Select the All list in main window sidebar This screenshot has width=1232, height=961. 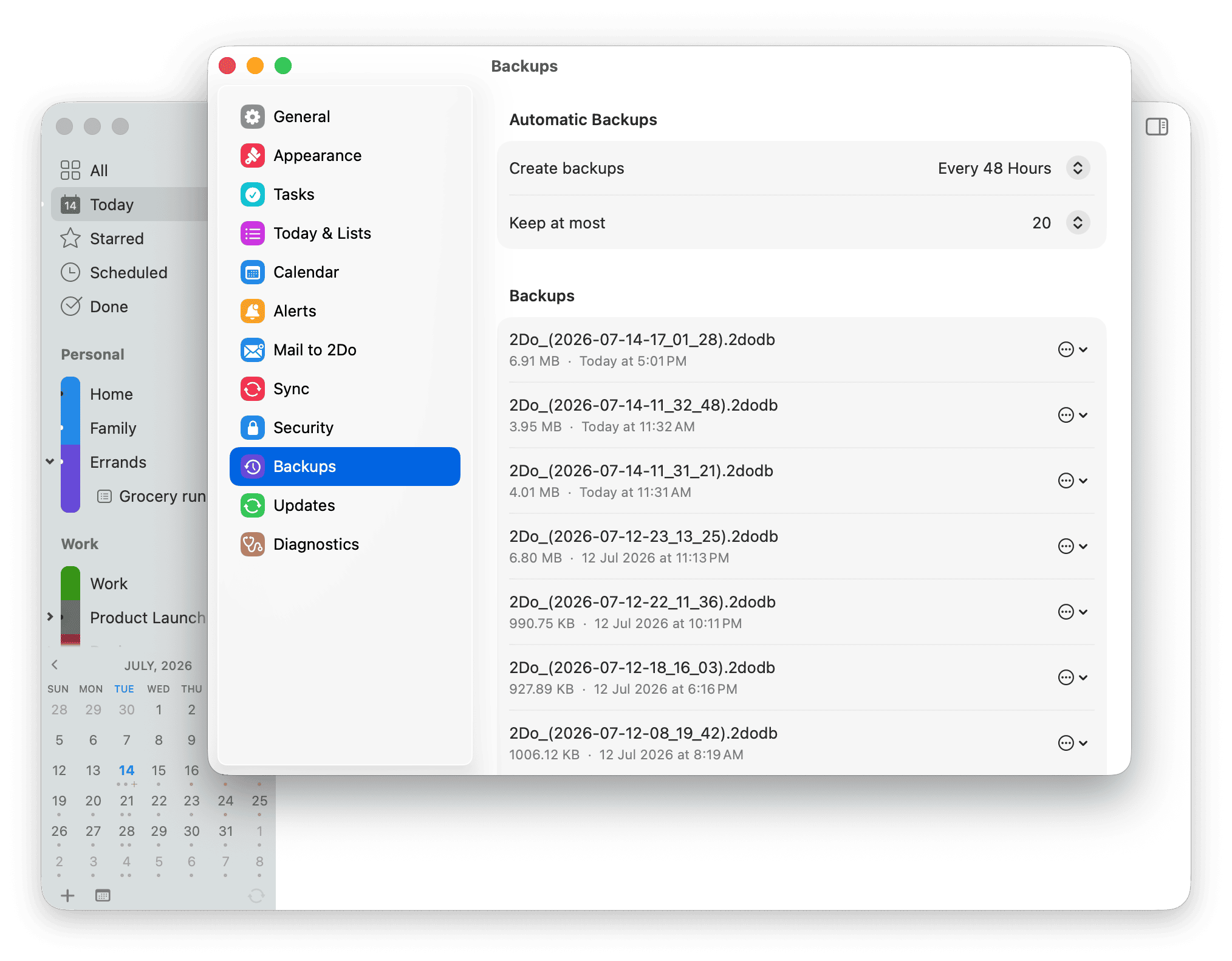tap(129, 171)
